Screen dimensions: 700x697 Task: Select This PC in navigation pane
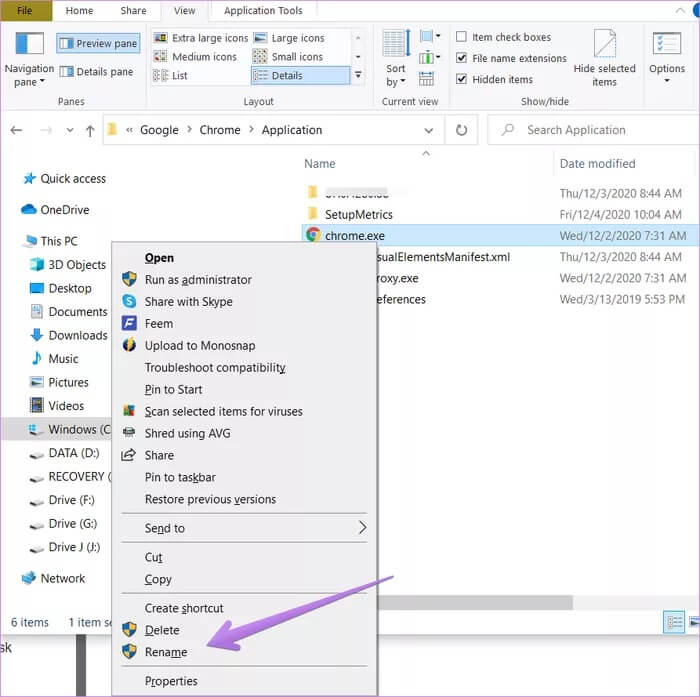click(51, 241)
